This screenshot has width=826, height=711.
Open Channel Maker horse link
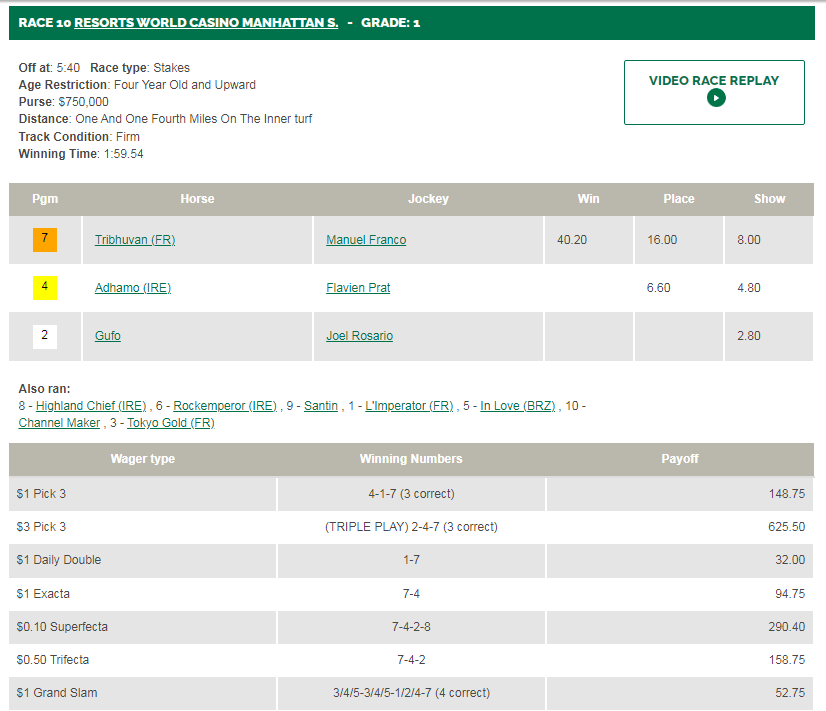[59, 423]
